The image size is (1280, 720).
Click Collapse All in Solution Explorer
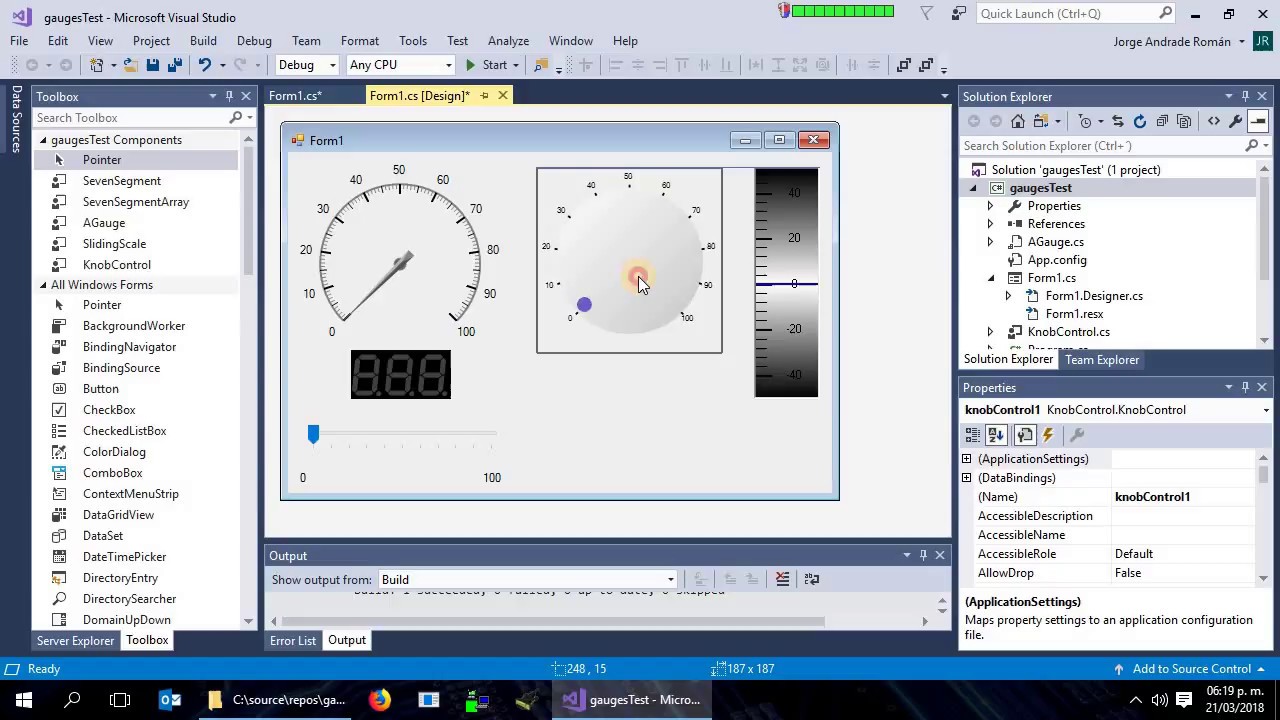click(x=1162, y=121)
